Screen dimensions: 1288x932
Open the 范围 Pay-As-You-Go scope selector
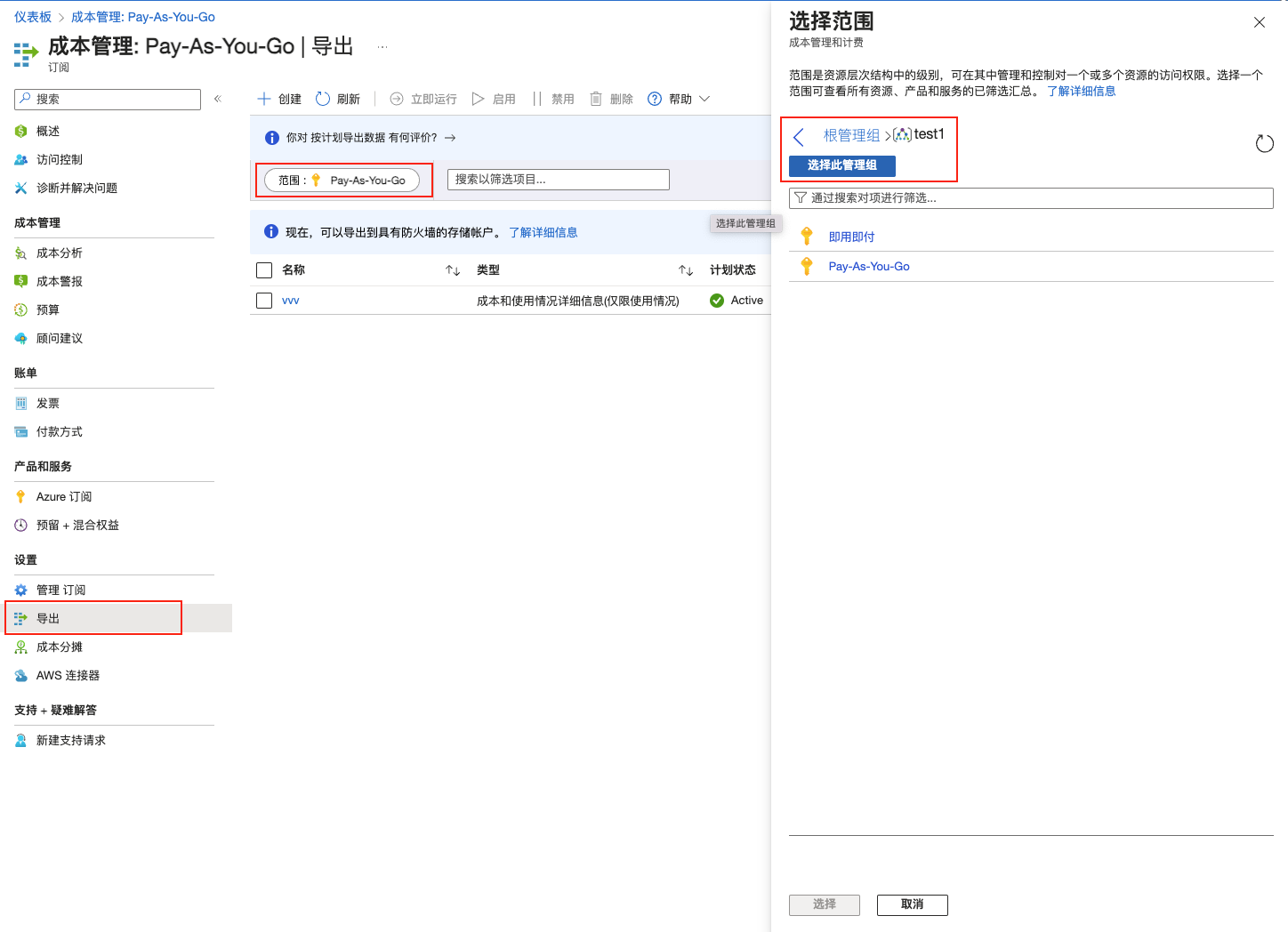point(342,181)
